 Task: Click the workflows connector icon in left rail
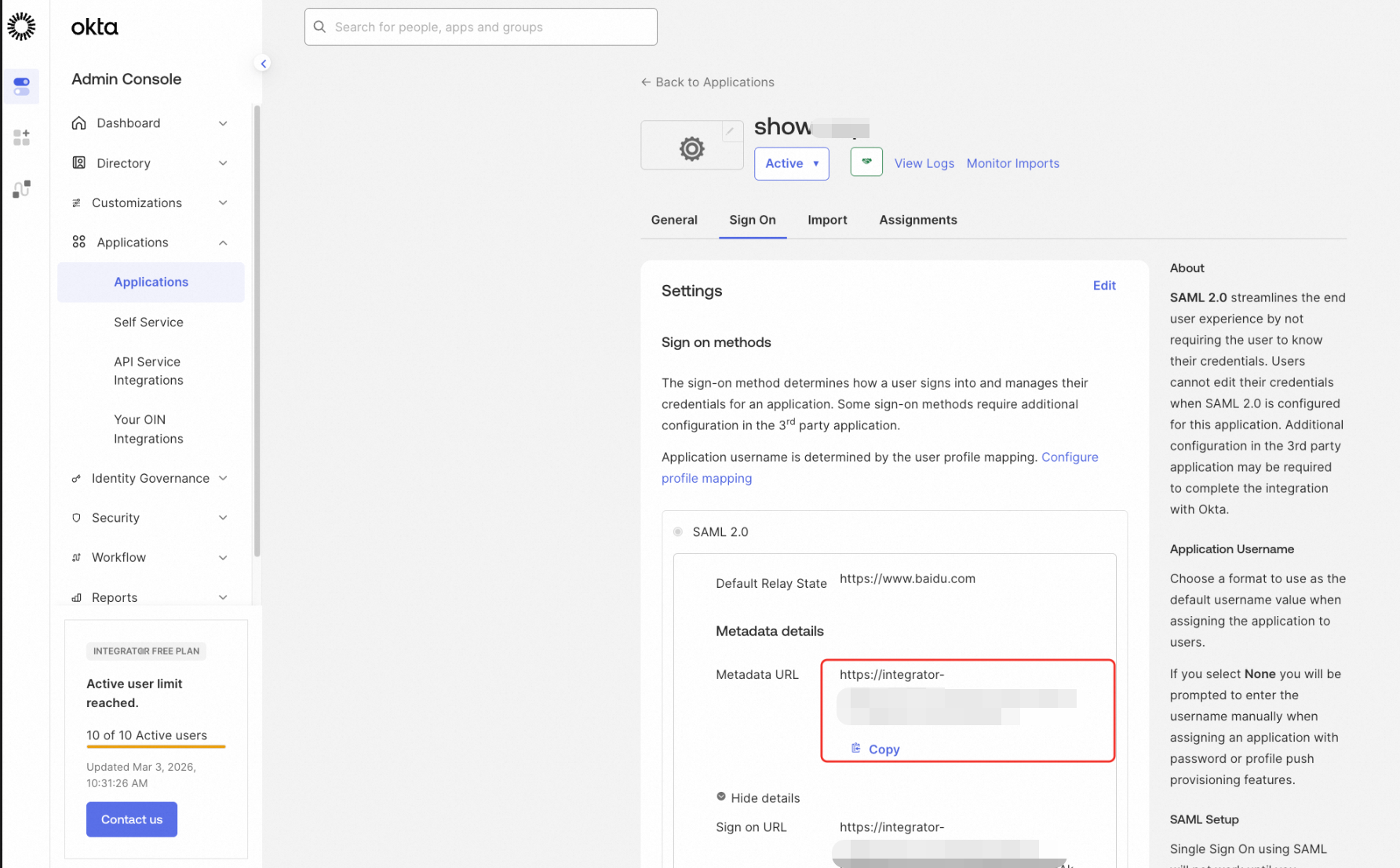click(21, 189)
